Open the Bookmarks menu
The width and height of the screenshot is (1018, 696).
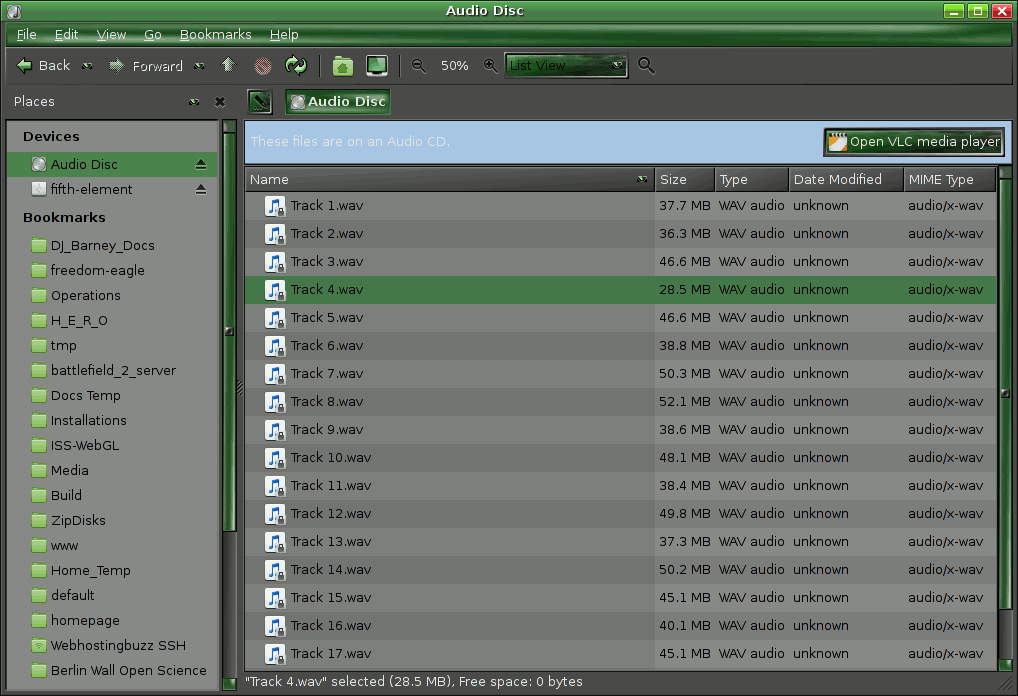pos(215,34)
